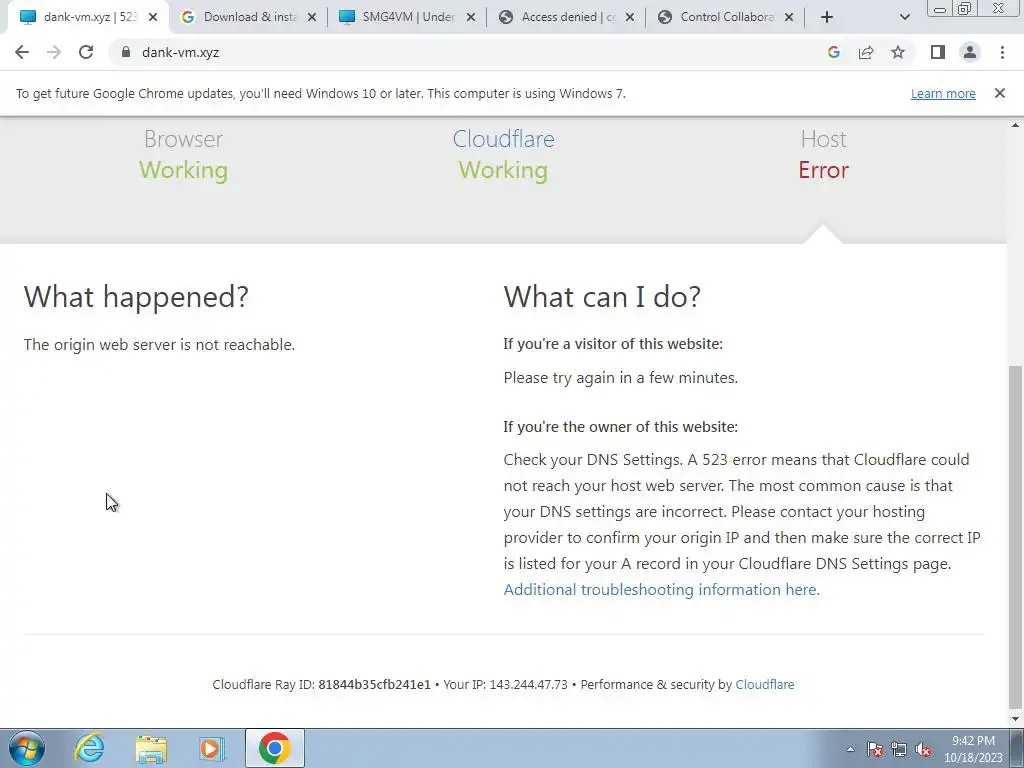Restore down the Chrome window
The width and height of the screenshot is (1024, 768).
(964, 8)
